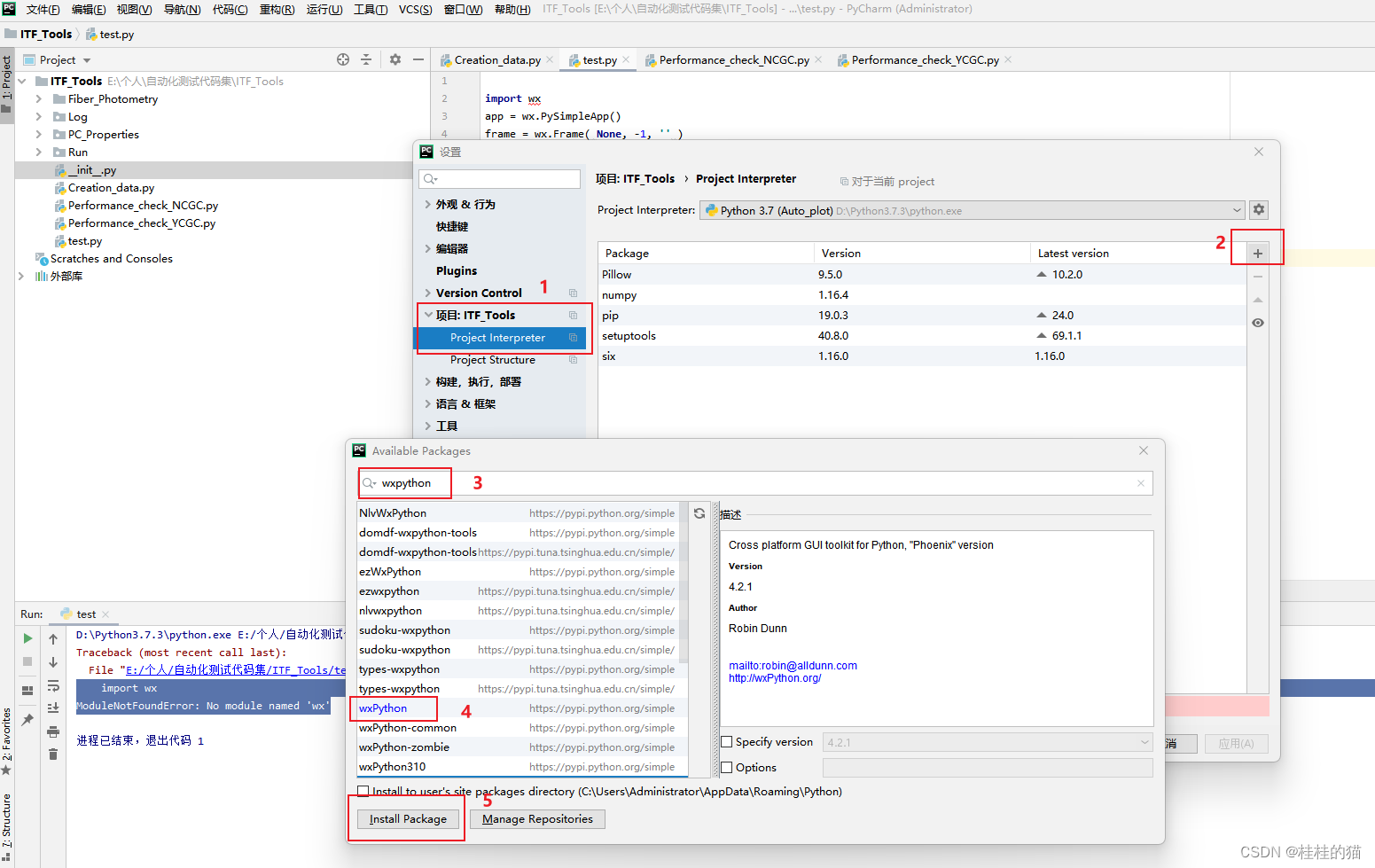Close the Creation_data.py tab

(550, 59)
